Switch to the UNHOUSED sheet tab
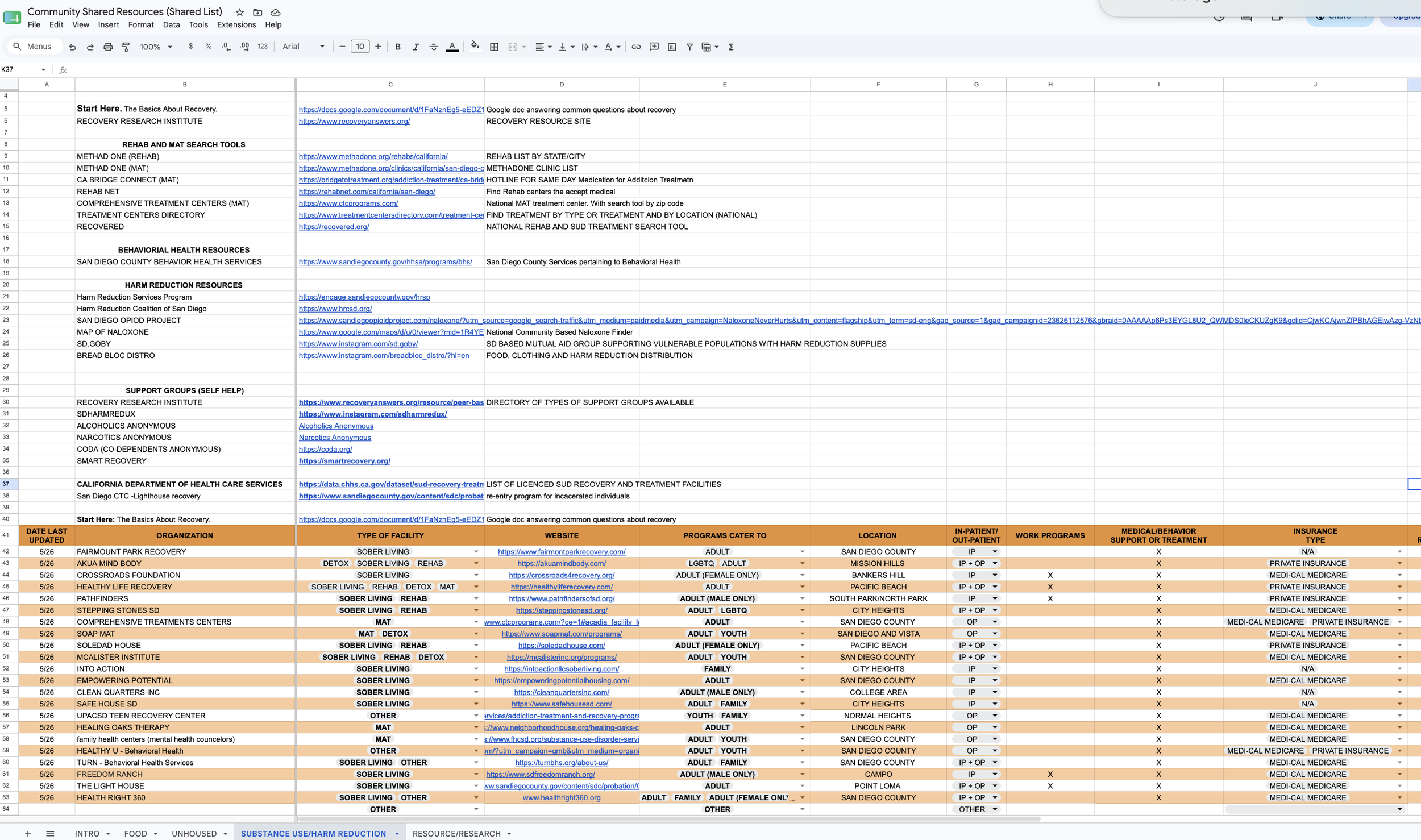This screenshot has width=1421, height=840. tap(194, 833)
